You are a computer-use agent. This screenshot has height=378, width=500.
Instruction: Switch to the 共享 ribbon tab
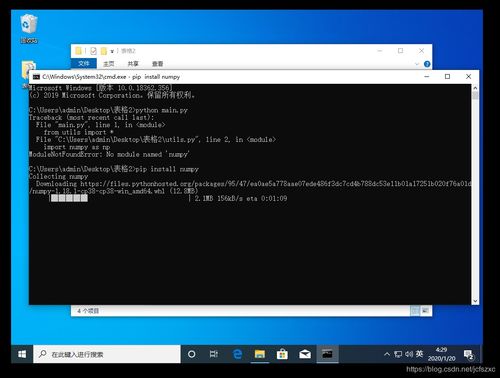click(133, 64)
